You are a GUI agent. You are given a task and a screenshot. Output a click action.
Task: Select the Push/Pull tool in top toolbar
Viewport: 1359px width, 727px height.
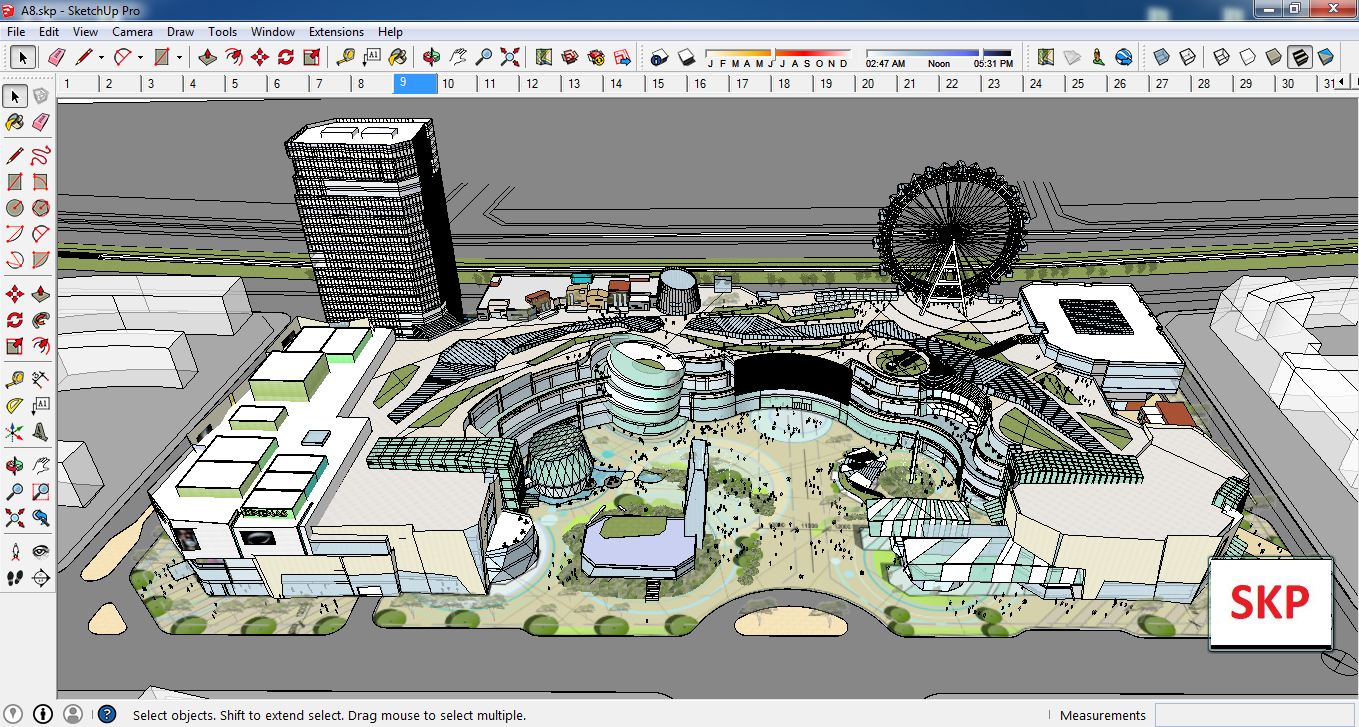tap(208, 57)
